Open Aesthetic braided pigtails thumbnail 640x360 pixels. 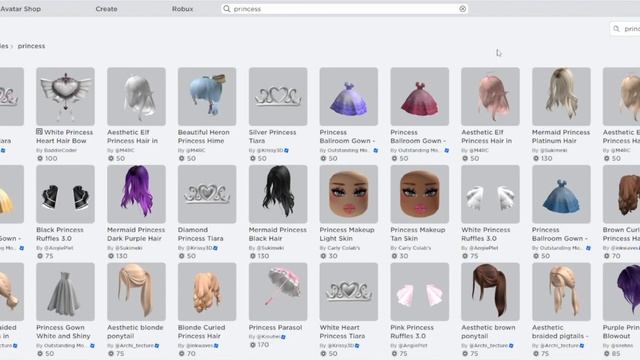[x=561, y=291]
